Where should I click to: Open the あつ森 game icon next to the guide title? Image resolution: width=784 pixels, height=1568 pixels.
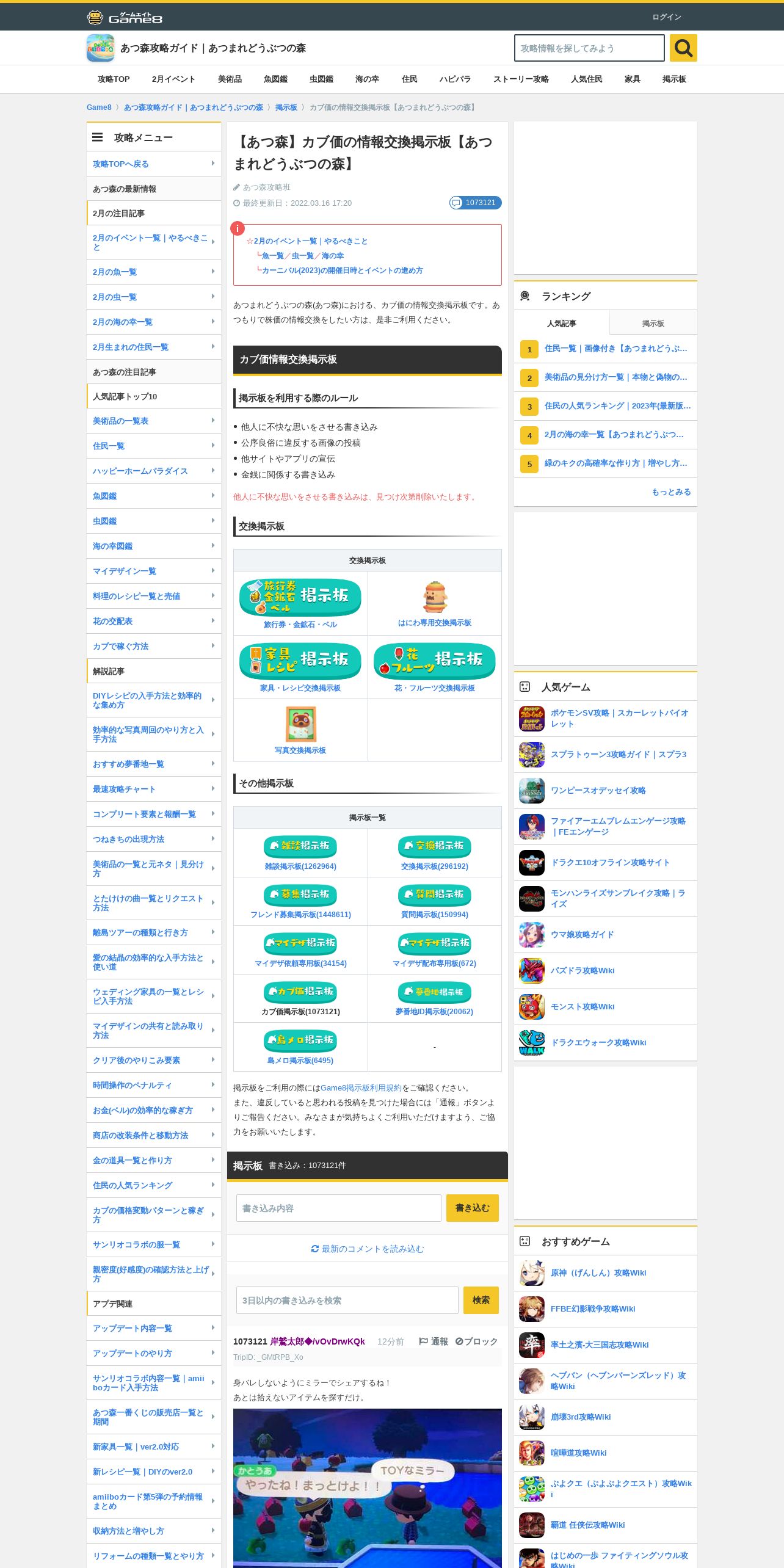tap(100, 48)
